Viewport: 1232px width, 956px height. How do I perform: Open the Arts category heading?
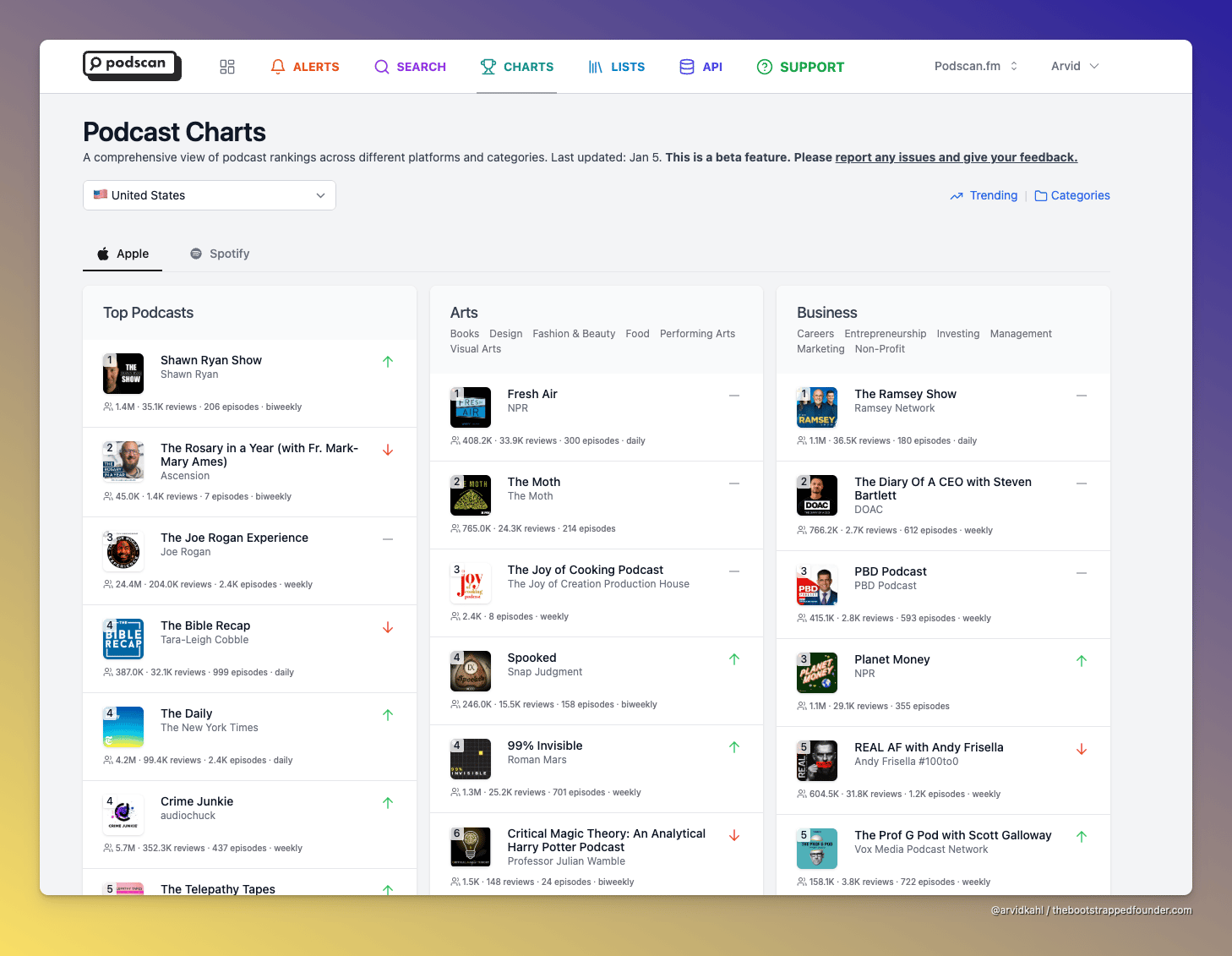coord(464,313)
